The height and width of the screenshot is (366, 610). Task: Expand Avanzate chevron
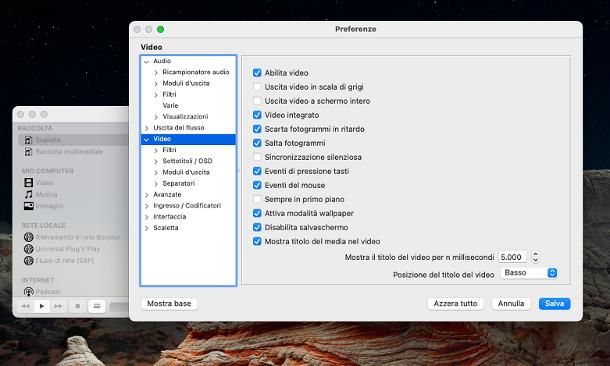(x=146, y=195)
